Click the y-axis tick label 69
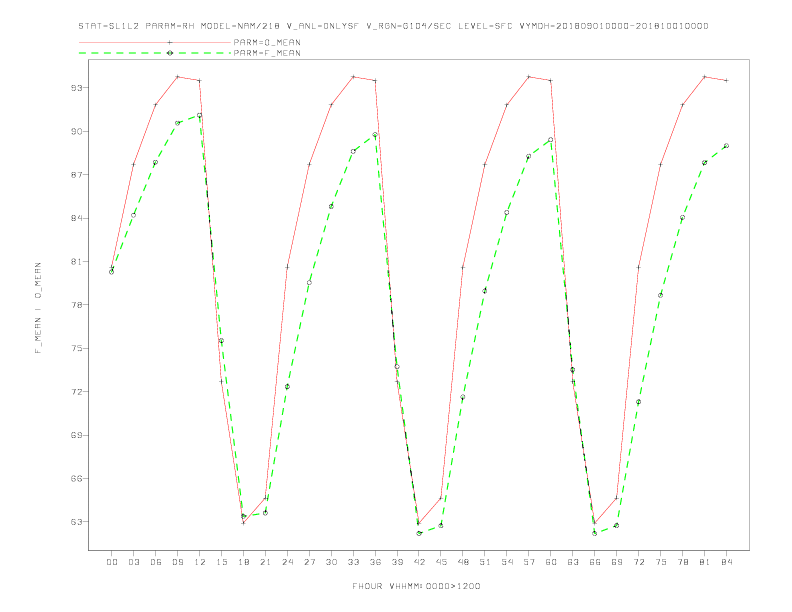Image resolution: width=792 pixels, height=612 pixels. click(76, 435)
